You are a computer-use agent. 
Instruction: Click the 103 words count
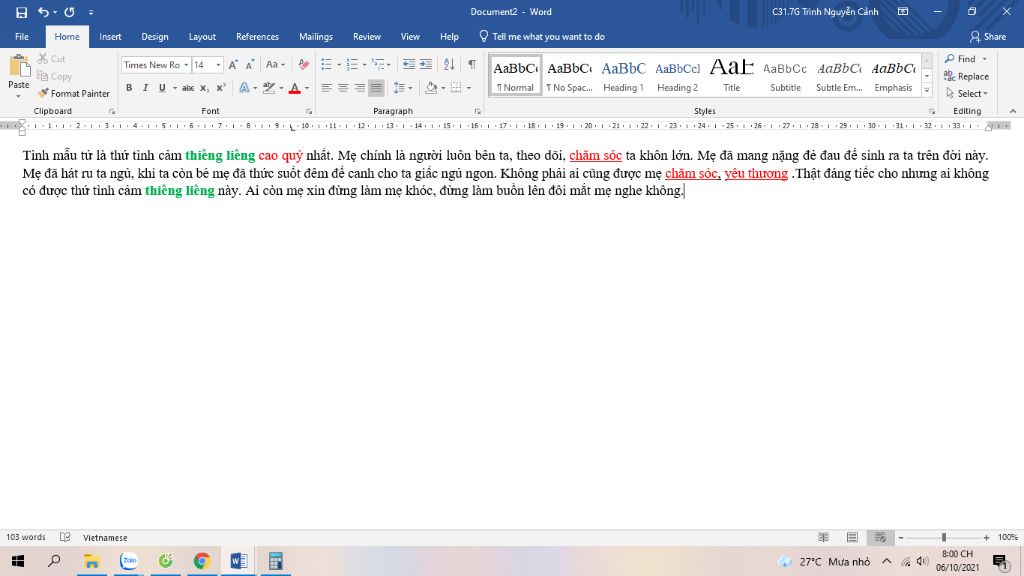[26, 537]
